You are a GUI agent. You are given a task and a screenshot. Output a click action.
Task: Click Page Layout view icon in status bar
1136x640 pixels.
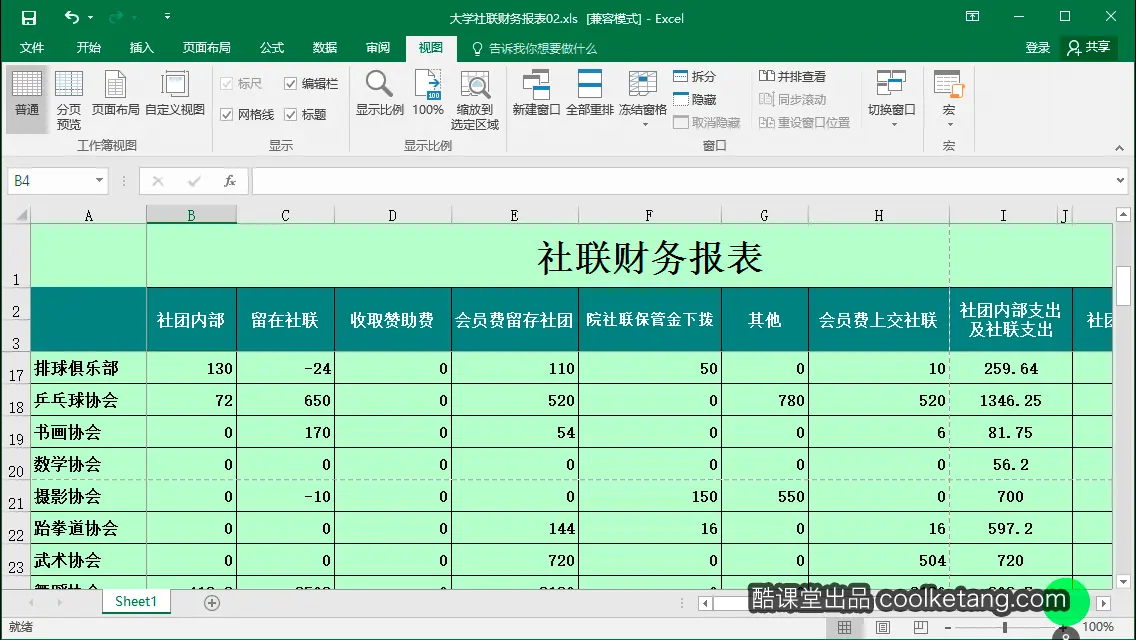tap(882, 627)
